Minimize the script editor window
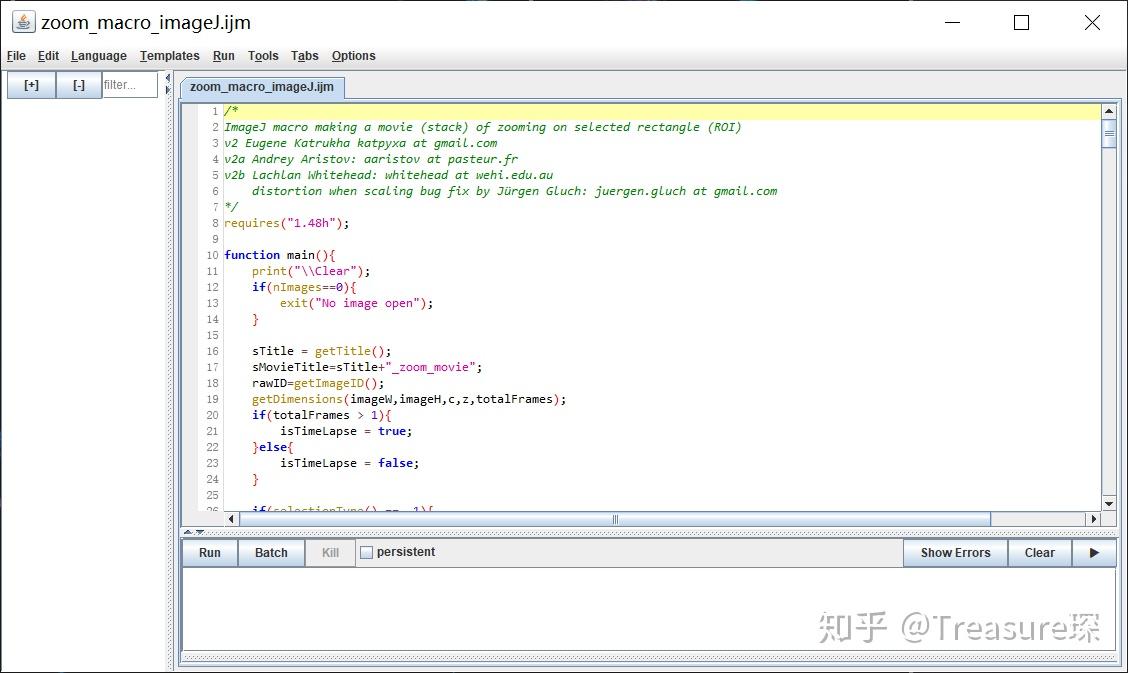Viewport: 1128px width, 673px height. click(952, 23)
